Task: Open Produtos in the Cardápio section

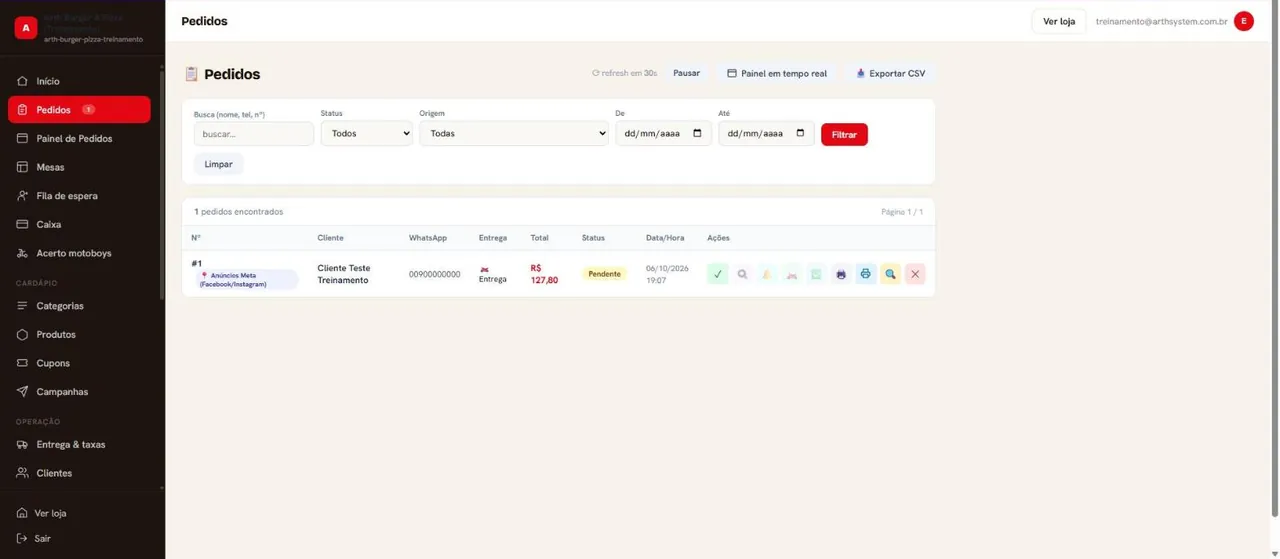Action: (79, 334)
